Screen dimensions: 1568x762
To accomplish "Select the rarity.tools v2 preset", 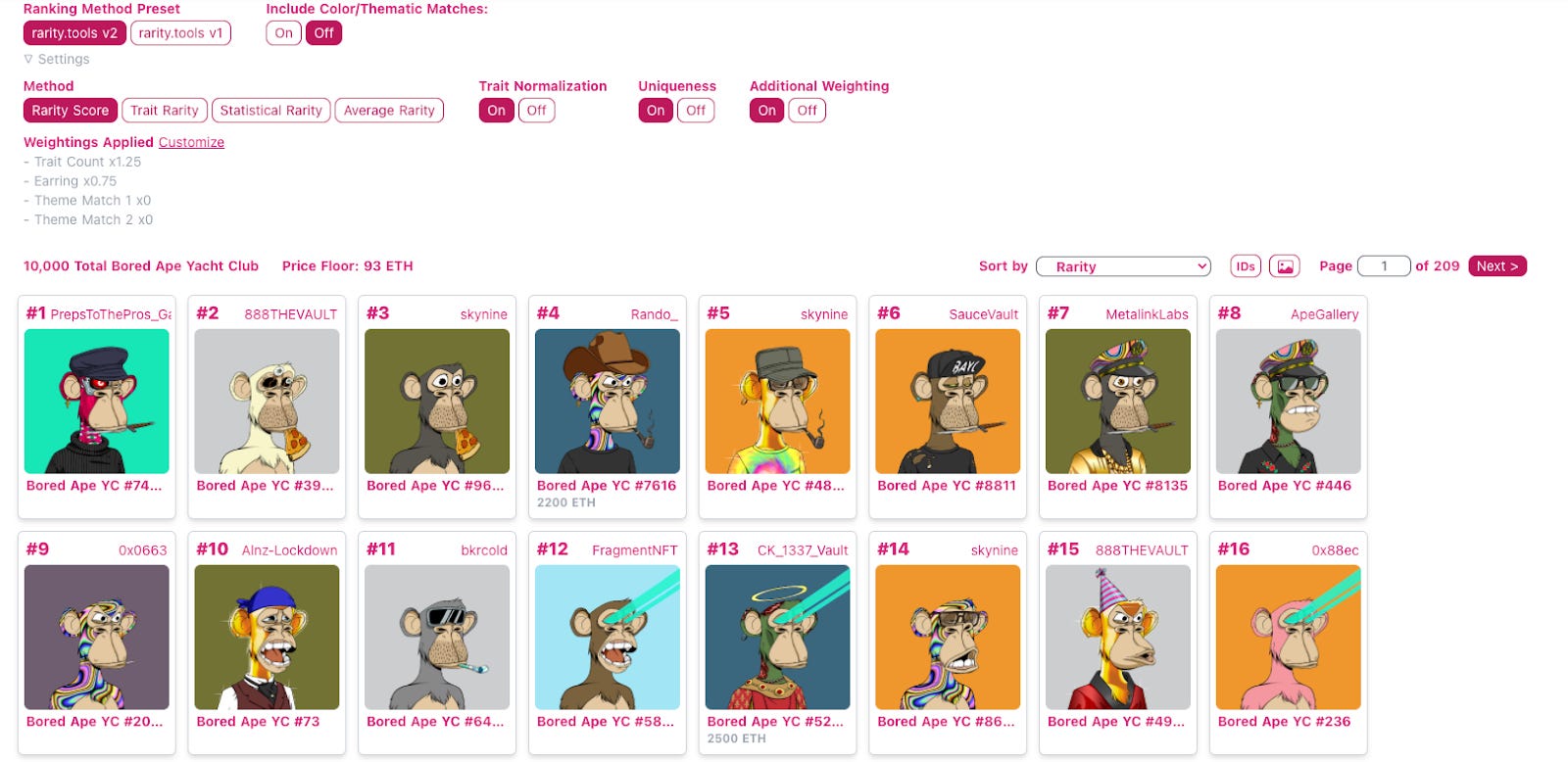I will [x=74, y=33].
